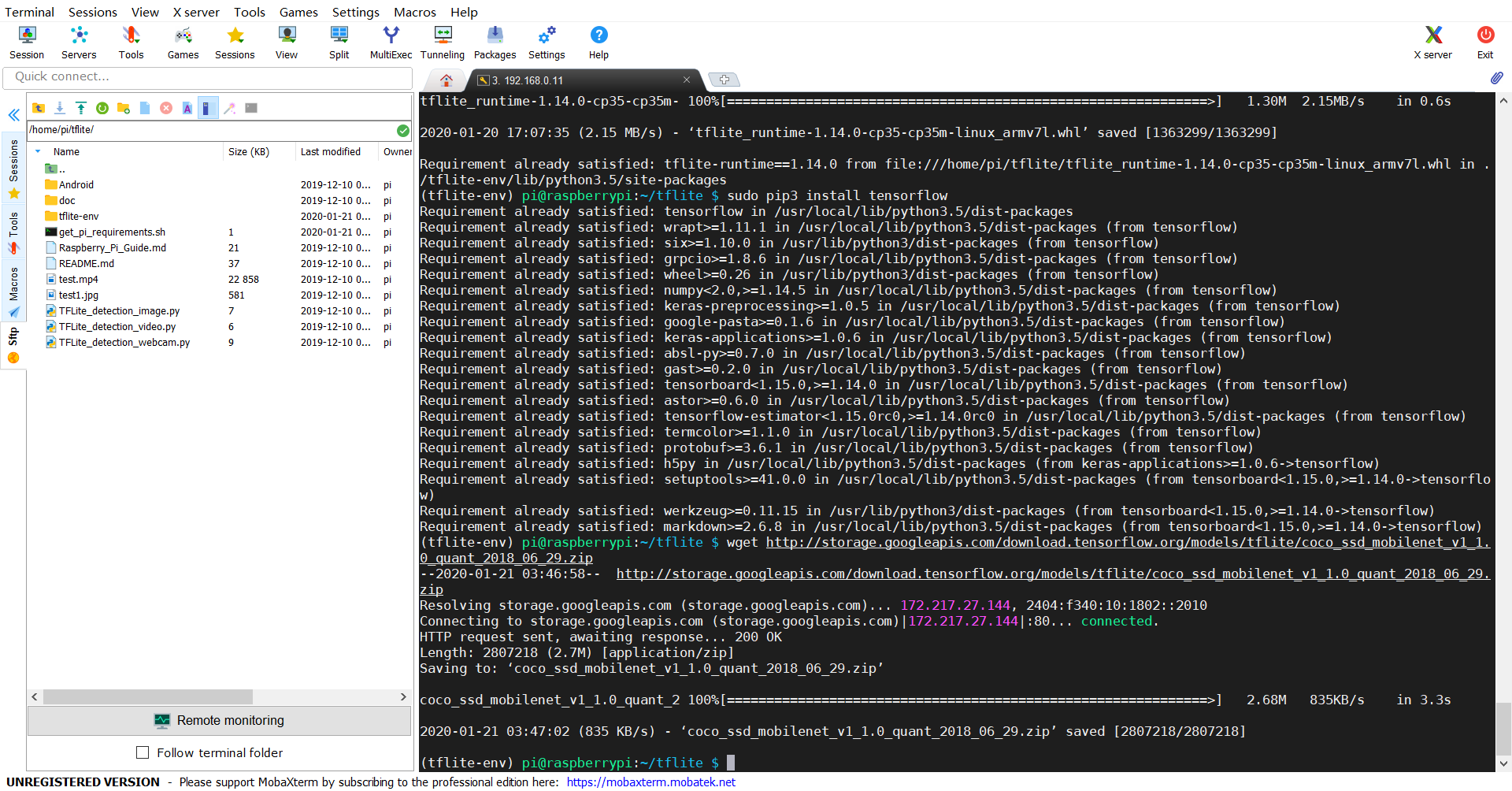The width and height of the screenshot is (1512, 791).
Task: Open the Macros menu
Action: (x=415, y=12)
